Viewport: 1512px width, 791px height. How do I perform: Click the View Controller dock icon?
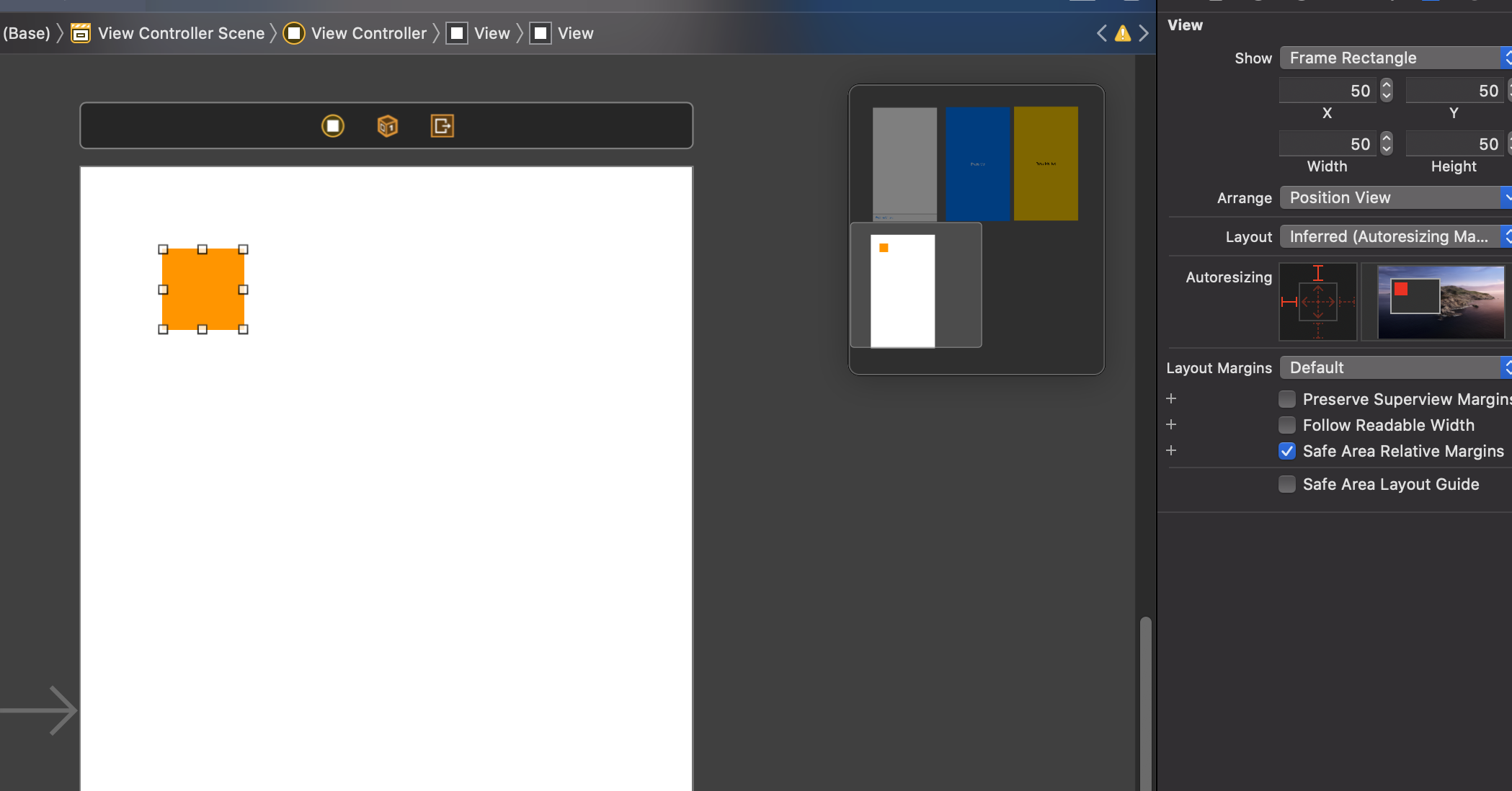[x=332, y=126]
